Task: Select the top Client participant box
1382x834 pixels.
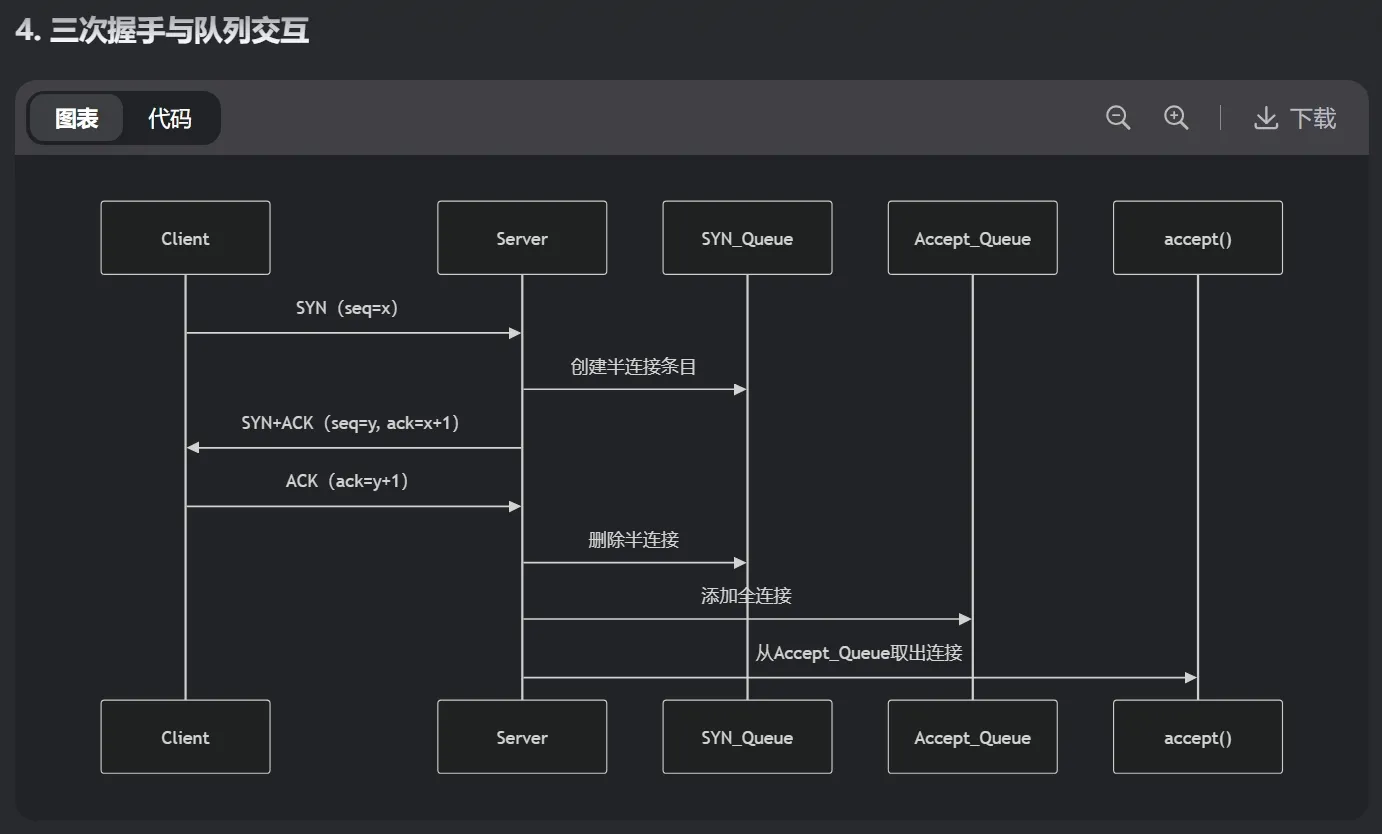Action: click(185, 238)
